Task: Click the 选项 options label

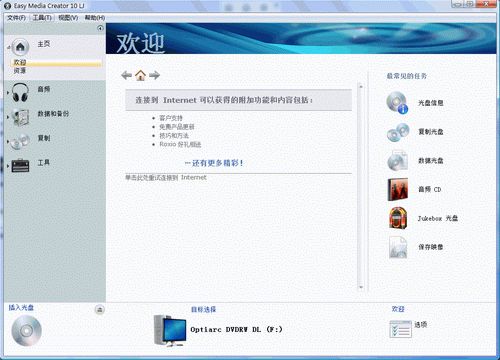Action: (421, 324)
